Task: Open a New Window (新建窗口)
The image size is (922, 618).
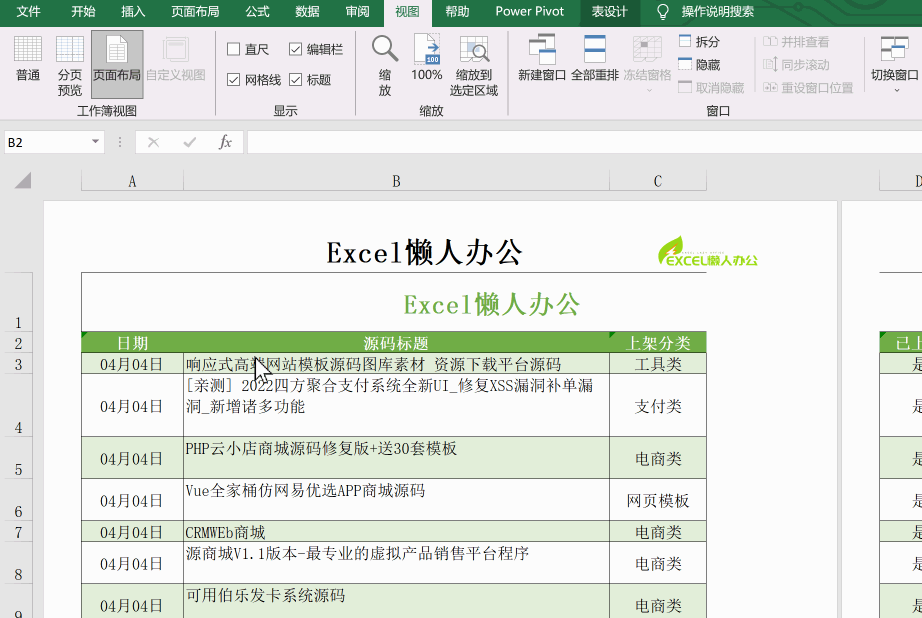Action: 542,58
